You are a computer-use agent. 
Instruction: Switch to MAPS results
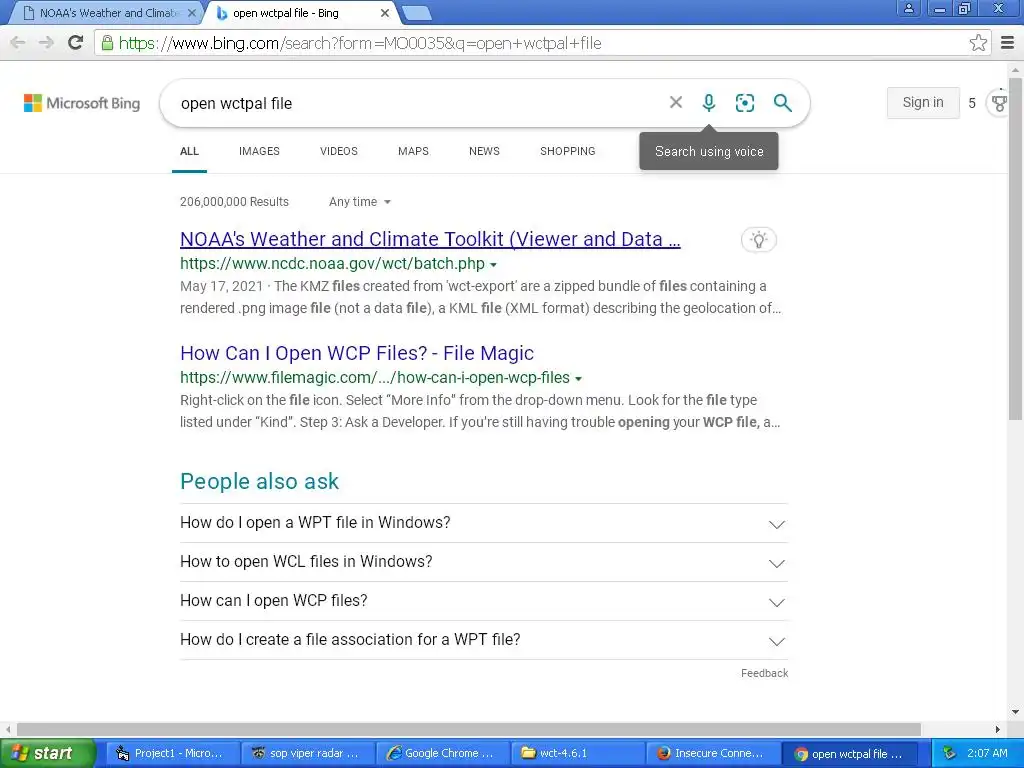(413, 151)
